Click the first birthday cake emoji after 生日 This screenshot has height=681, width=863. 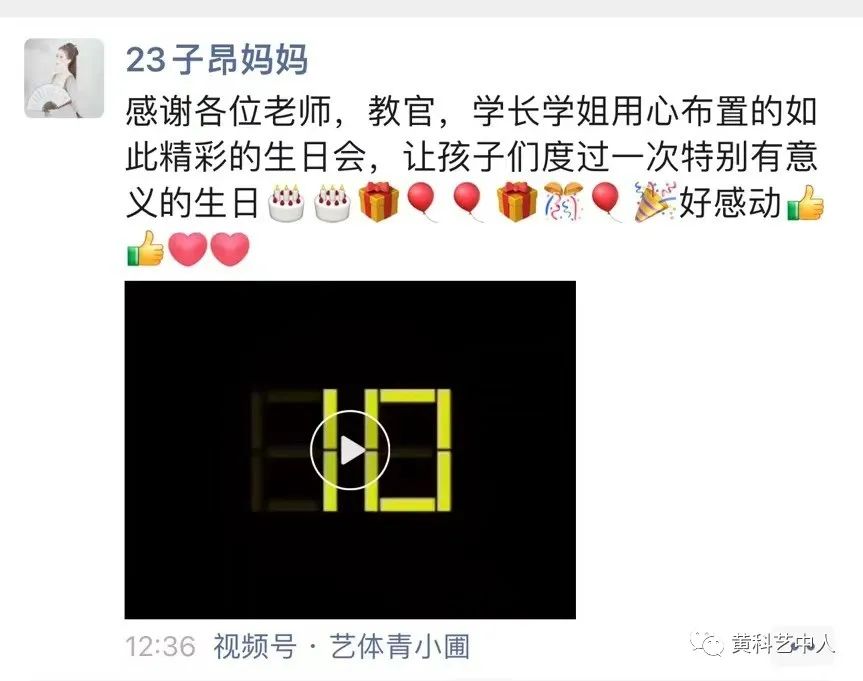(286, 203)
